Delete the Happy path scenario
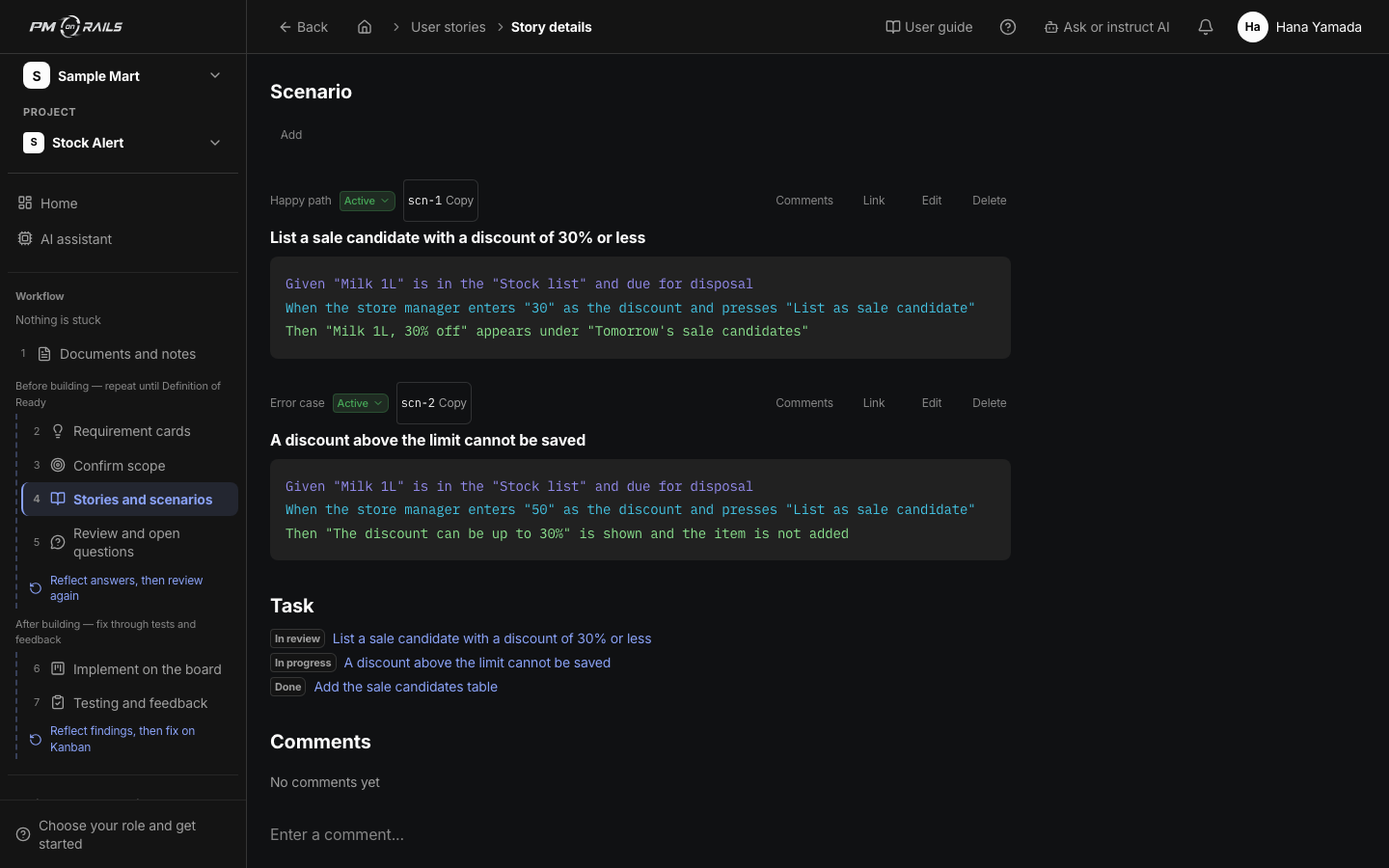 990,201
